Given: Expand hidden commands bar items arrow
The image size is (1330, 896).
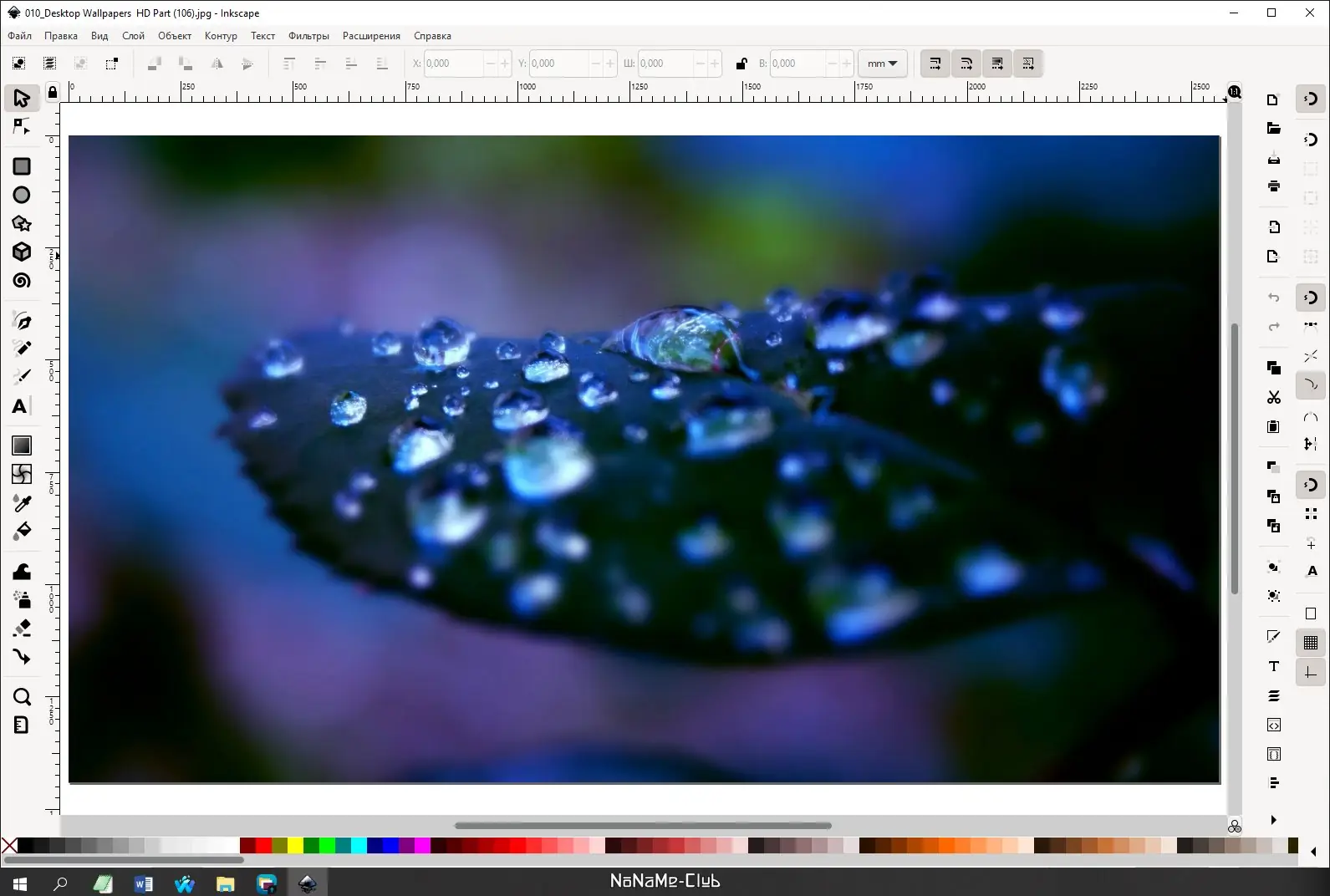Looking at the screenshot, I should (x=1273, y=820).
